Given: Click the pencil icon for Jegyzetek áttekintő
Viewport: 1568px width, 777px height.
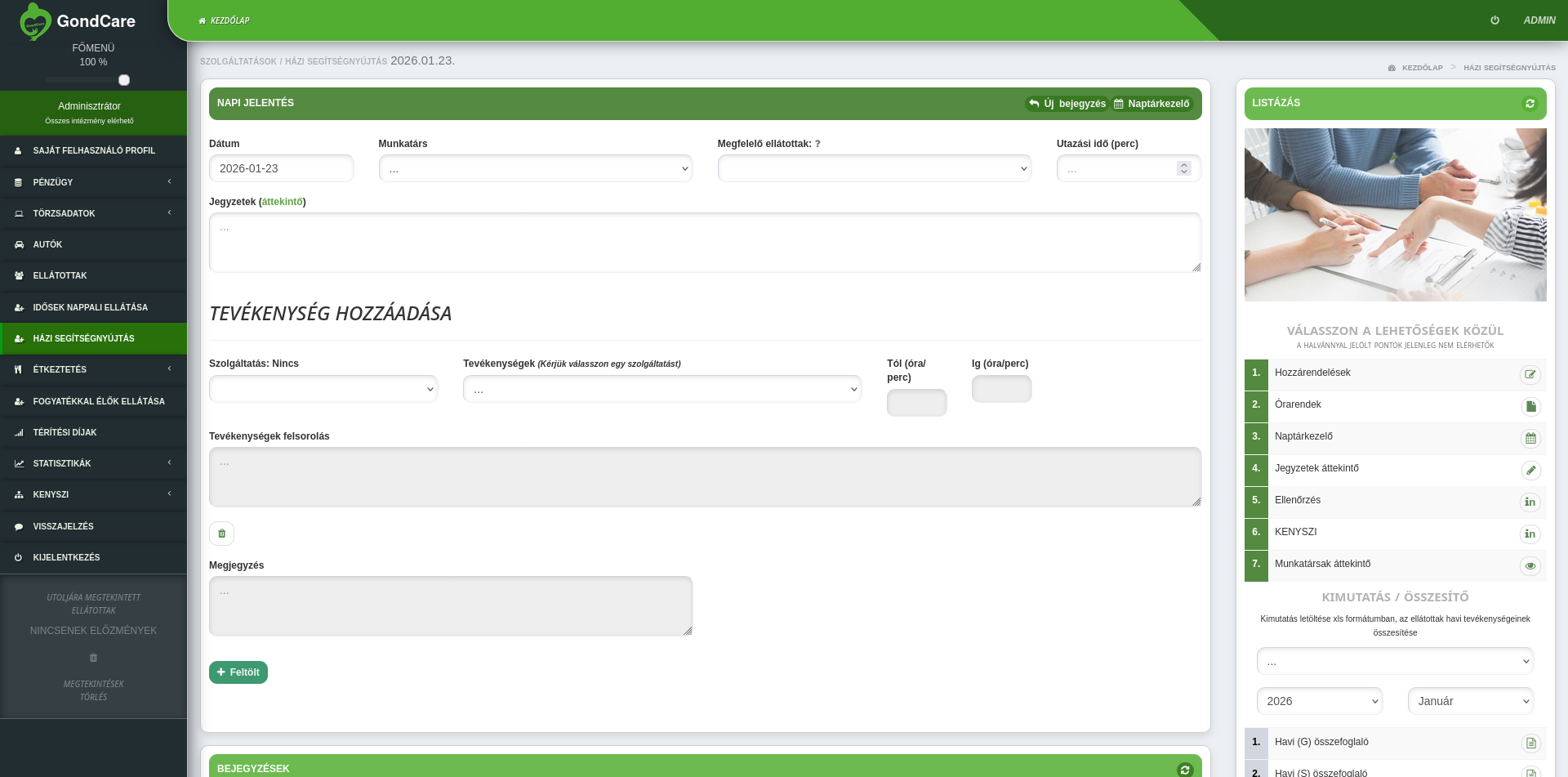Looking at the screenshot, I should click(1530, 470).
